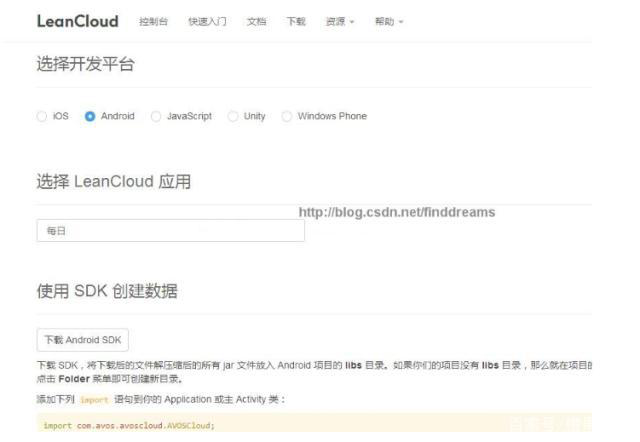Open the 文档 nav link
The height and width of the screenshot is (442, 640).
pyautogui.click(x=257, y=21)
